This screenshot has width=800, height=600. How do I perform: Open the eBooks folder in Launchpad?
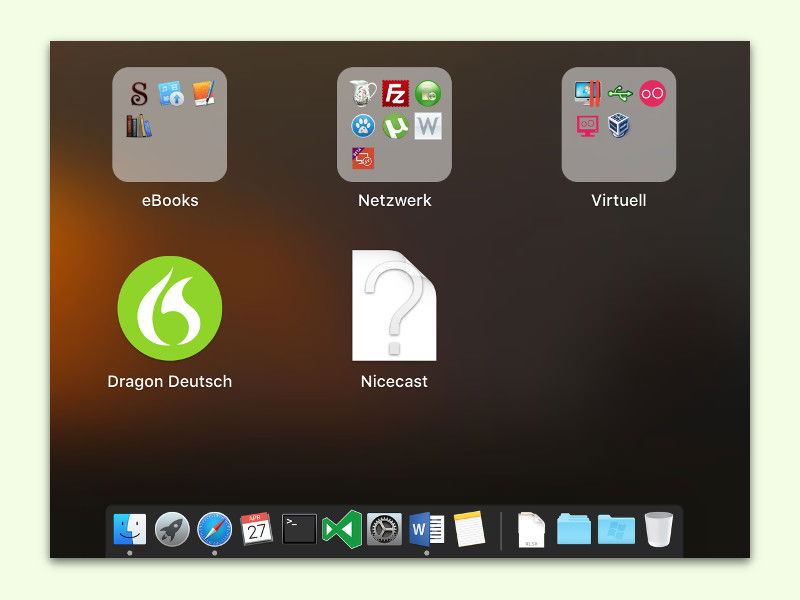coord(169,124)
